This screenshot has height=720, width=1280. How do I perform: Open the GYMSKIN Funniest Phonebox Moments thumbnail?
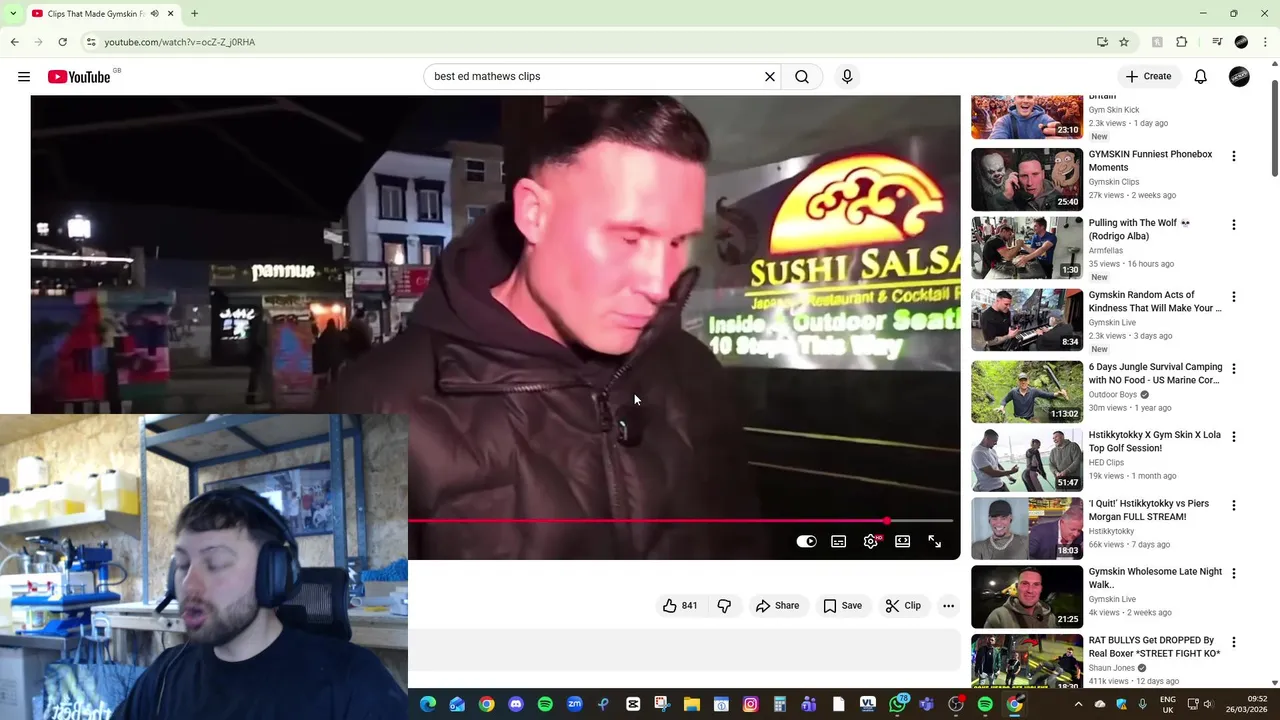1027,180
